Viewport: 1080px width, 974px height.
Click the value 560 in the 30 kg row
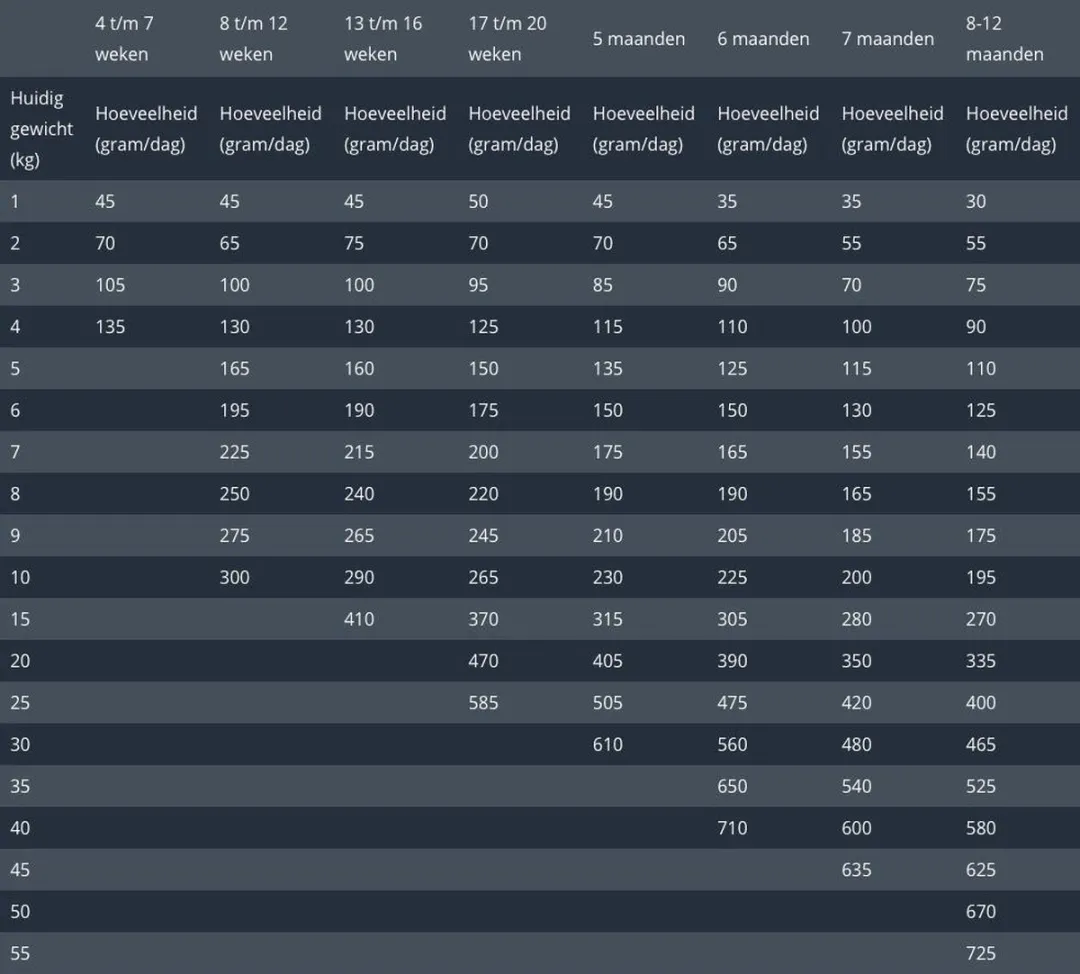pos(732,745)
